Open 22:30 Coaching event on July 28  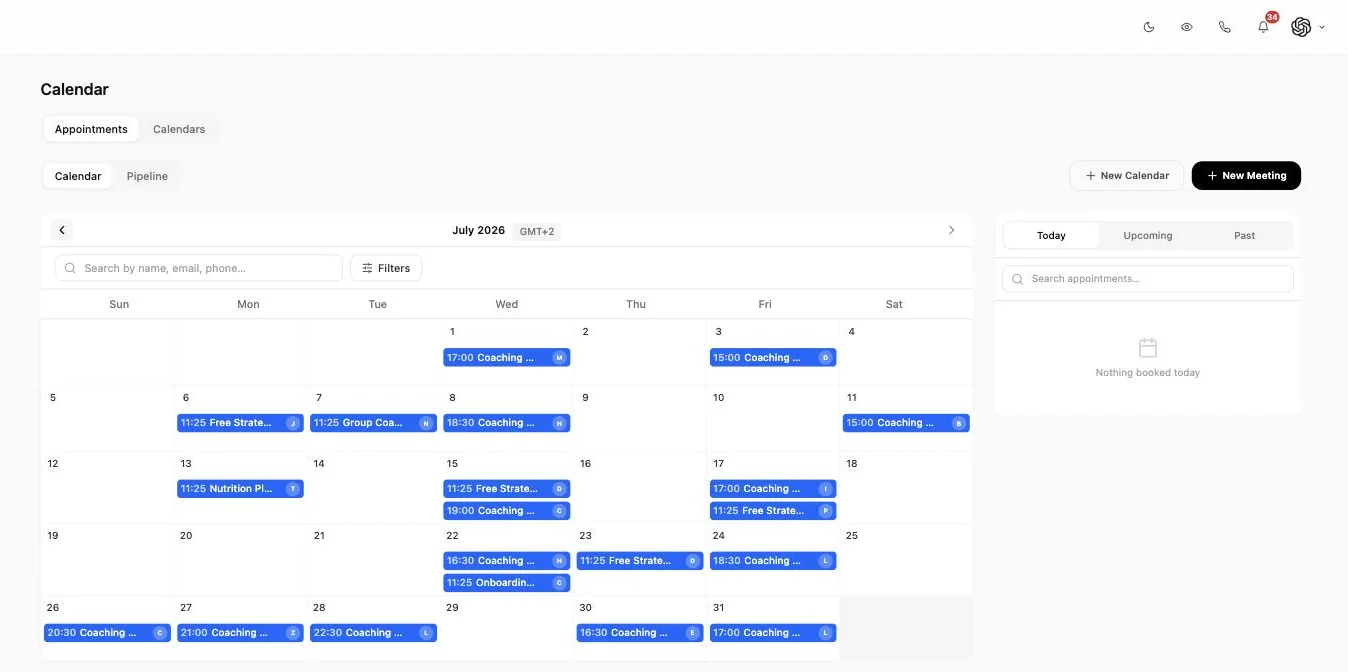pos(373,633)
